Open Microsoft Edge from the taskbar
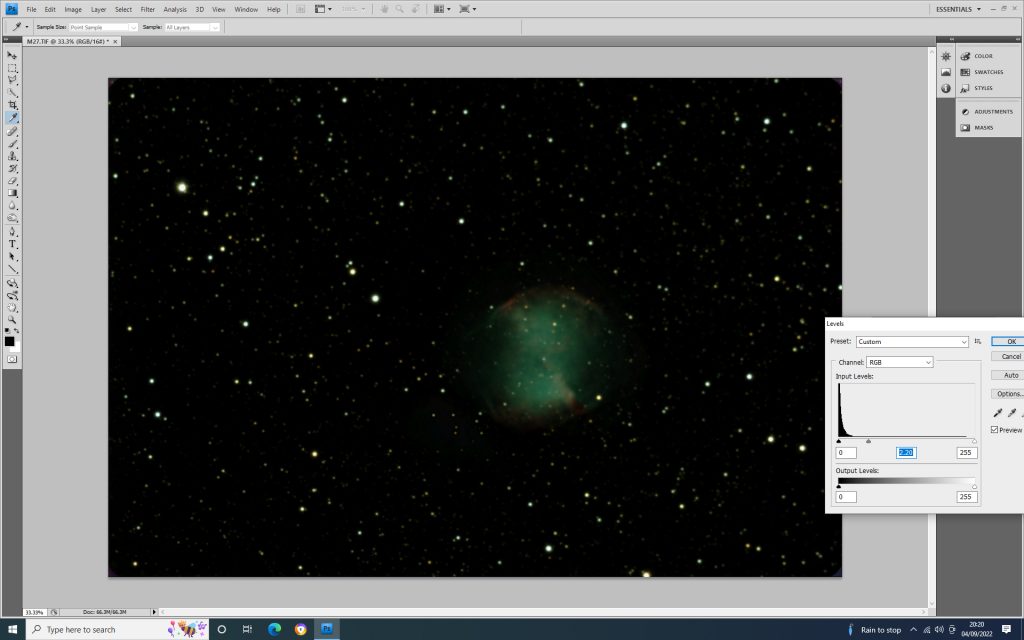Screen dimensions: 1024x640 pos(274,630)
